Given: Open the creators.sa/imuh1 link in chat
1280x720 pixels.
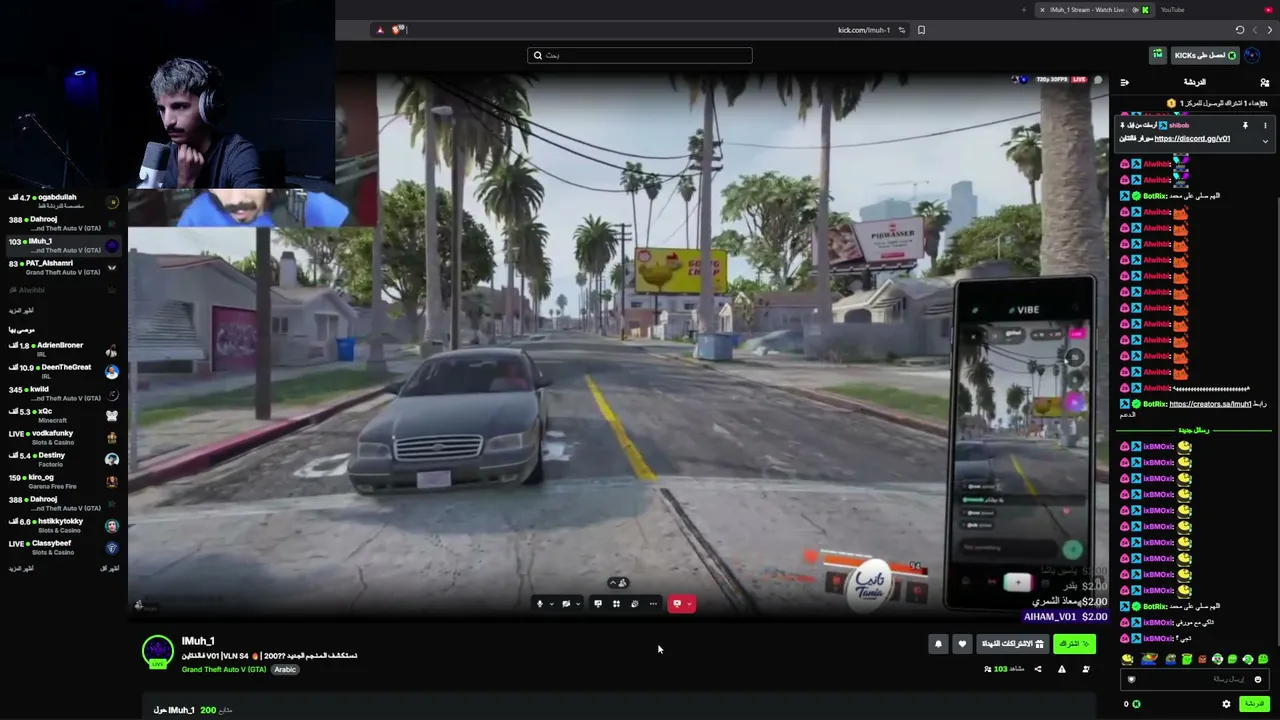Looking at the screenshot, I should (1210, 404).
